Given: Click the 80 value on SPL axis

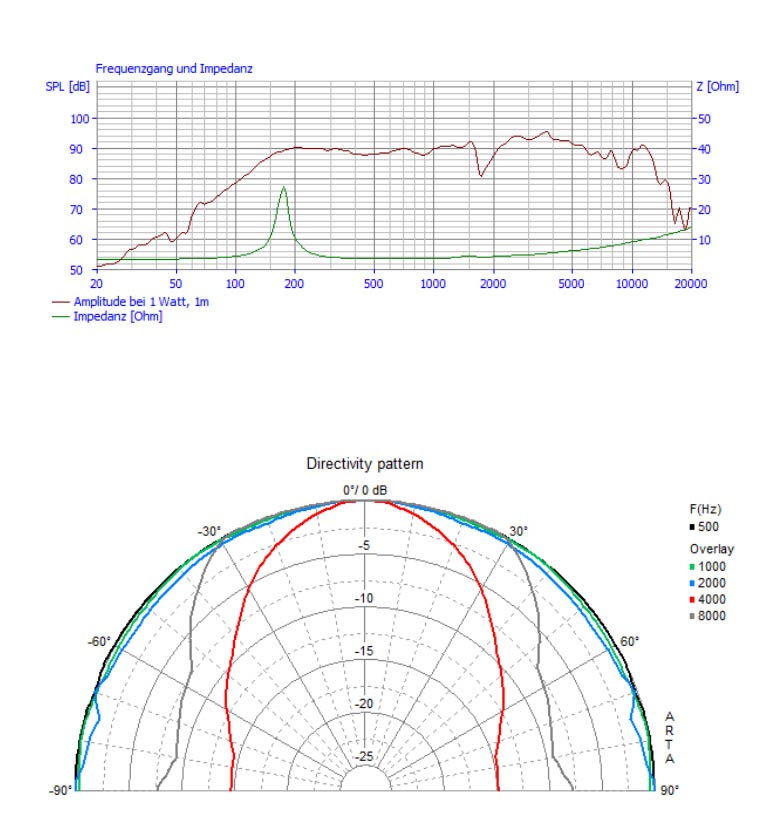Looking at the screenshot, I should tap(76, 179).
